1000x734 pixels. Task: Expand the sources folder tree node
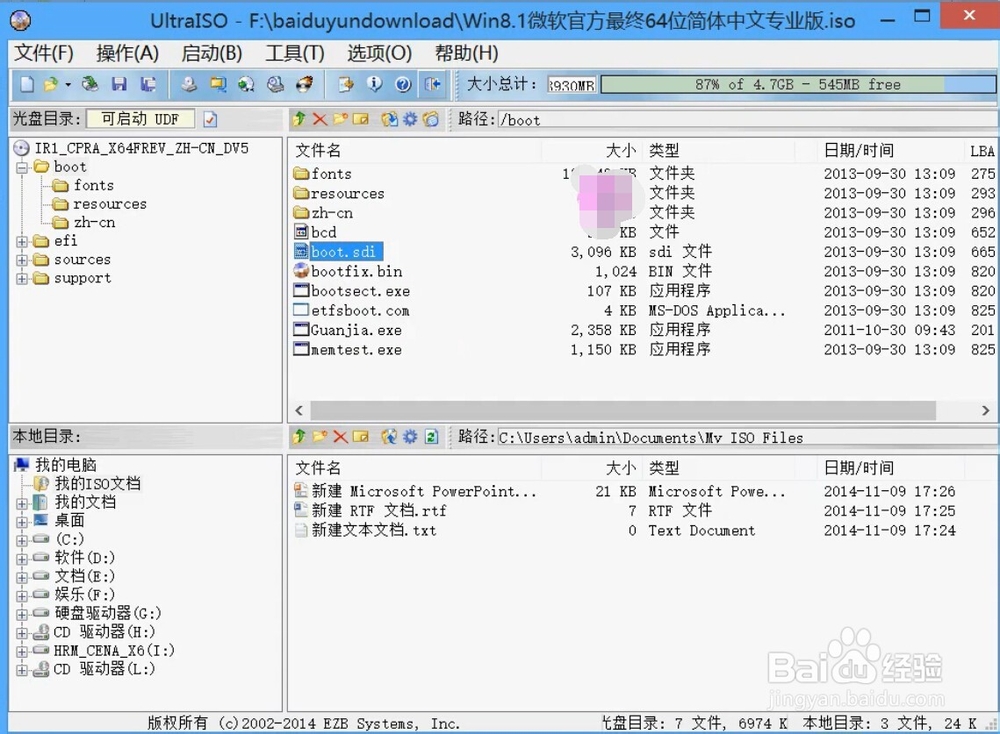click(x=22, y=260)
